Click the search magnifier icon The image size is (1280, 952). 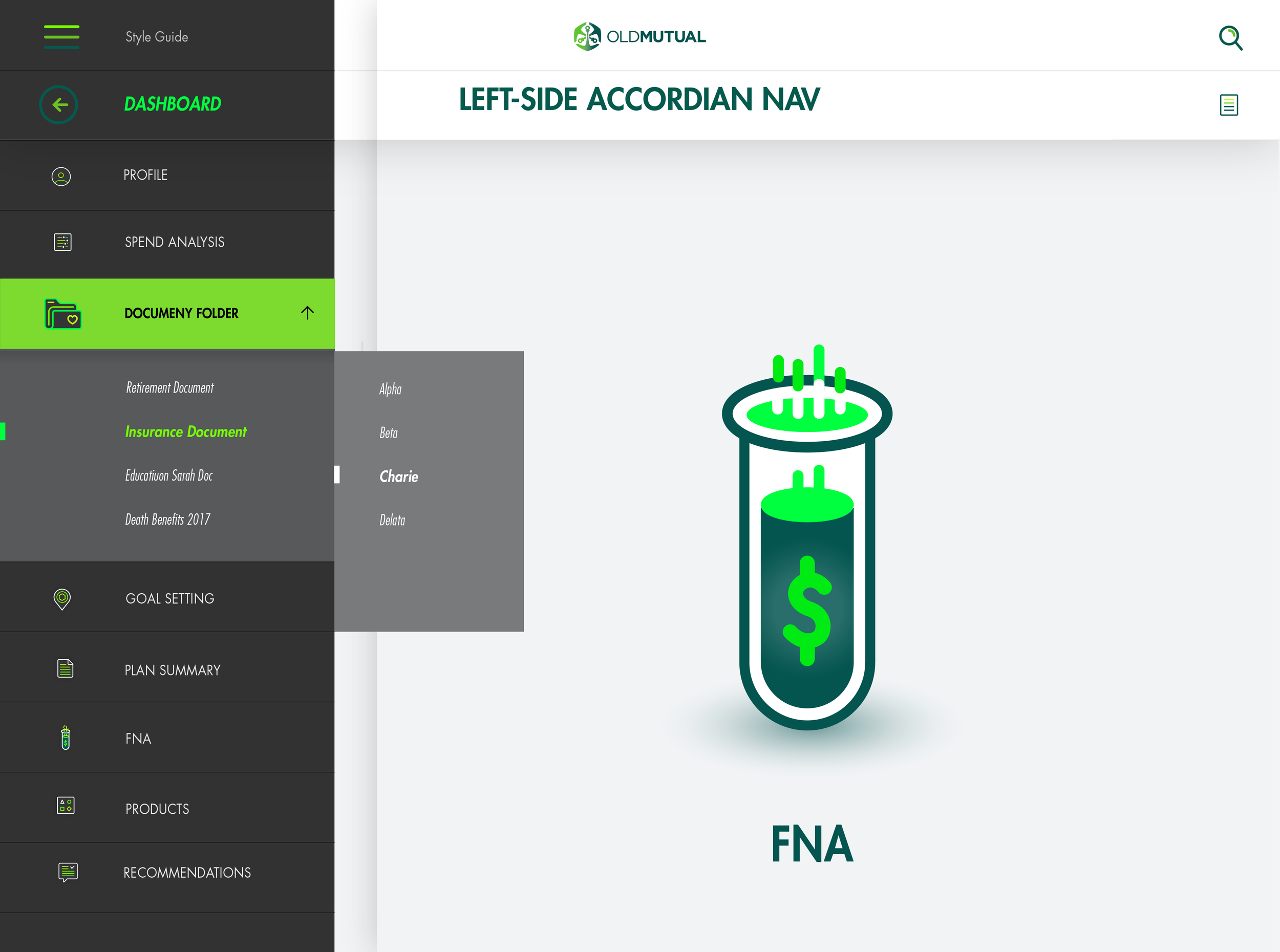pyautogui.click(x=1230, y=38)
